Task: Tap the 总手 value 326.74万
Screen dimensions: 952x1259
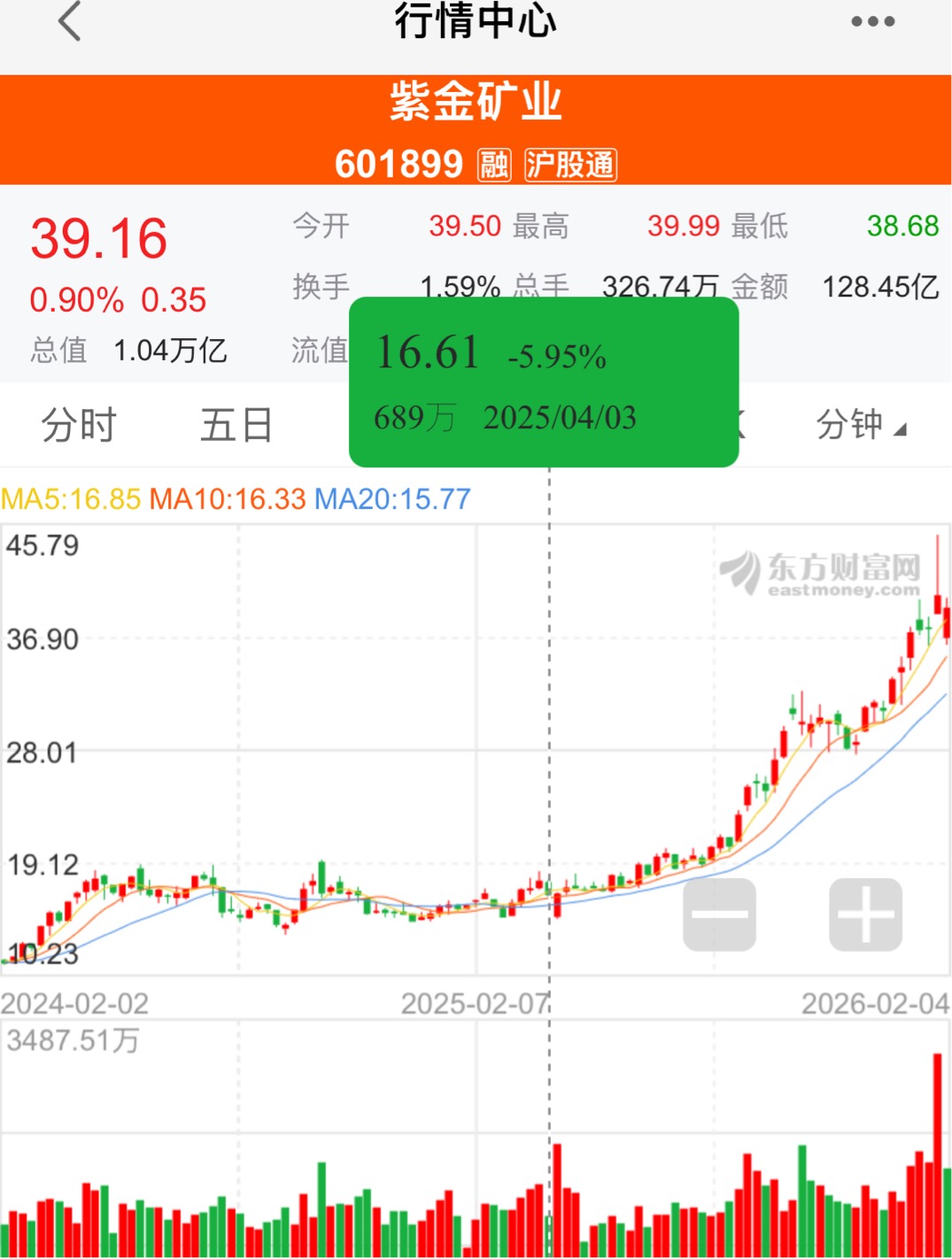Action: 661,286
